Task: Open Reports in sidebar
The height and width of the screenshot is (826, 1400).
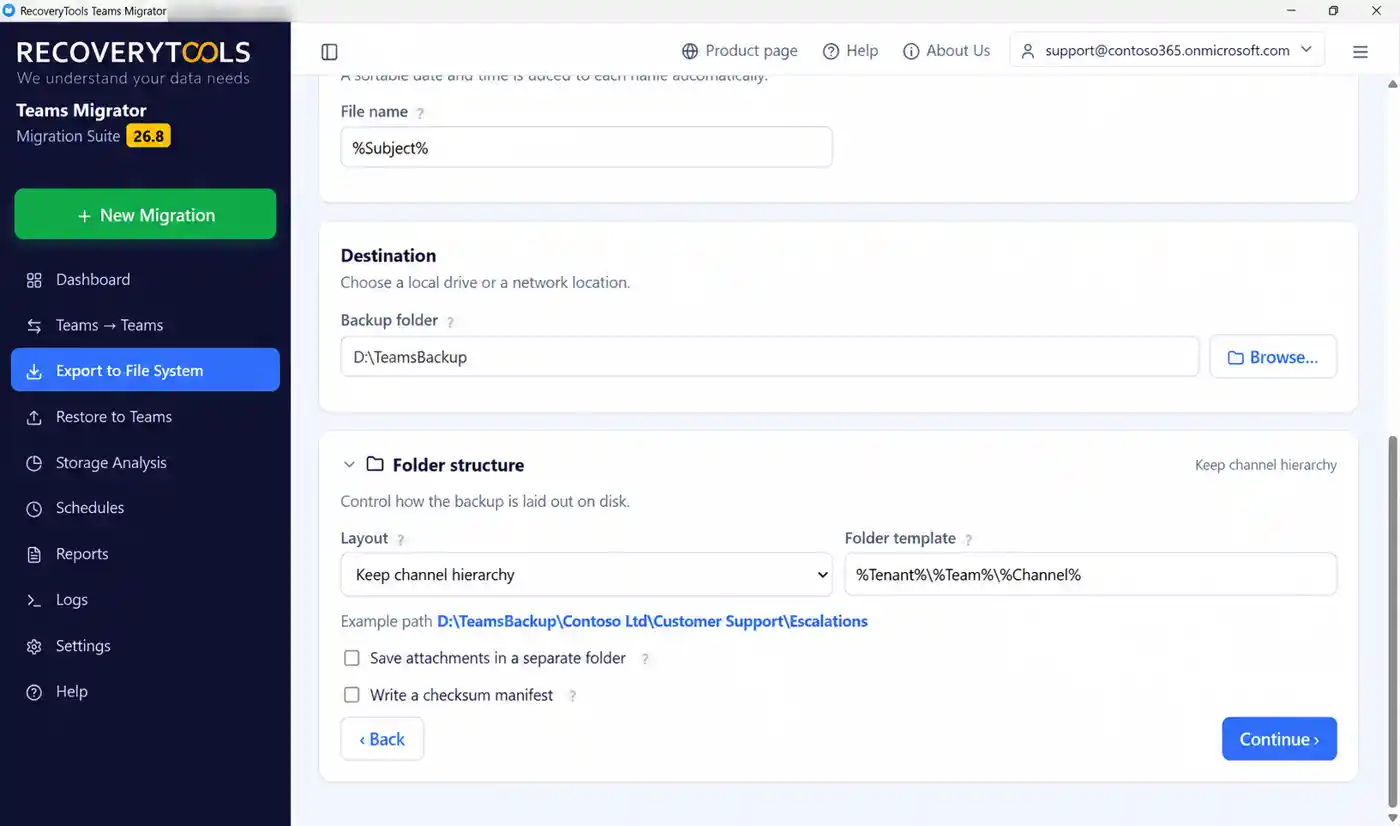Action: click(x=145, y=554)
